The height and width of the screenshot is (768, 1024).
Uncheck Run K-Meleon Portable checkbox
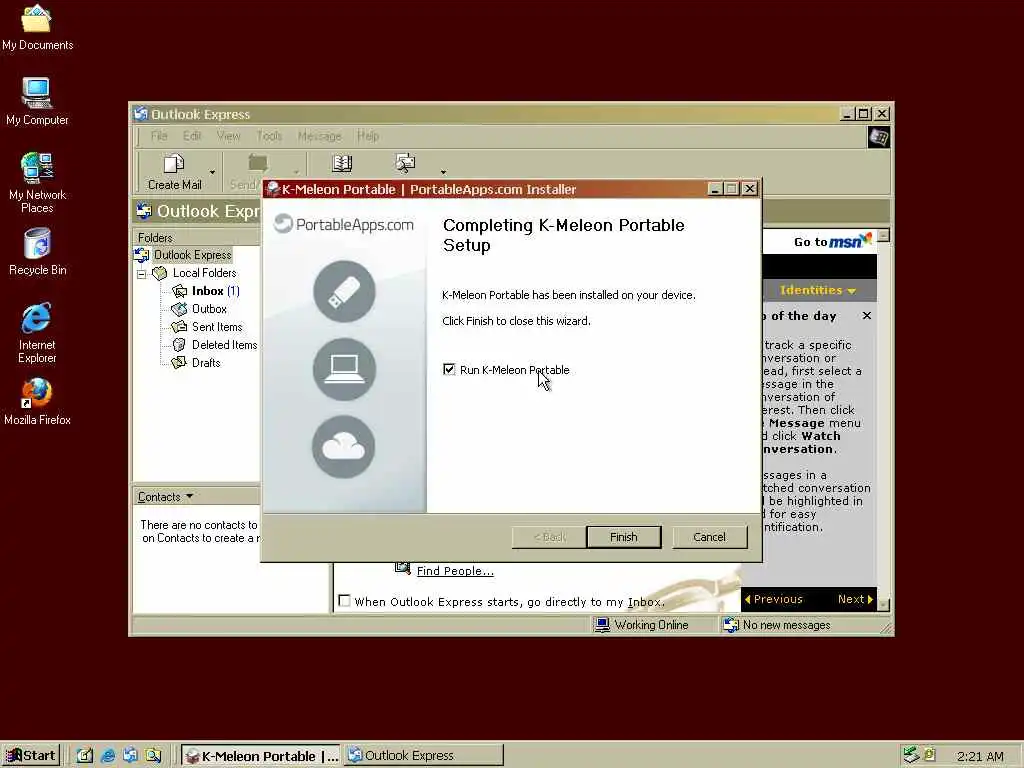click(449, 370)
